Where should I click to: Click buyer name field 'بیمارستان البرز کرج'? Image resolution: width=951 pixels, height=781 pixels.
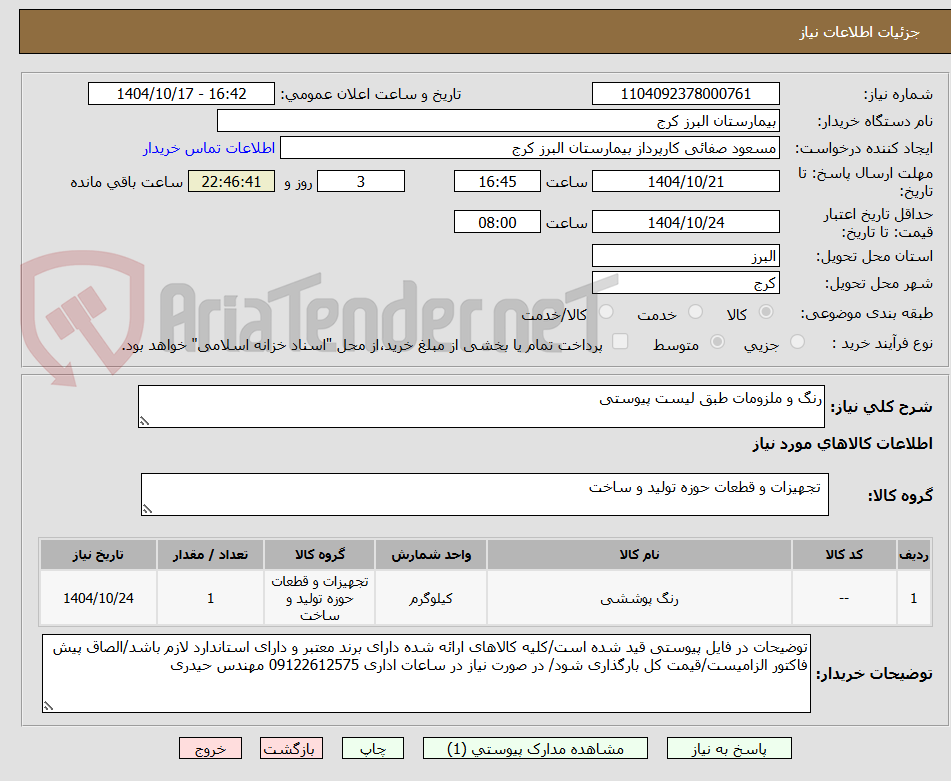tap(498, 121)
